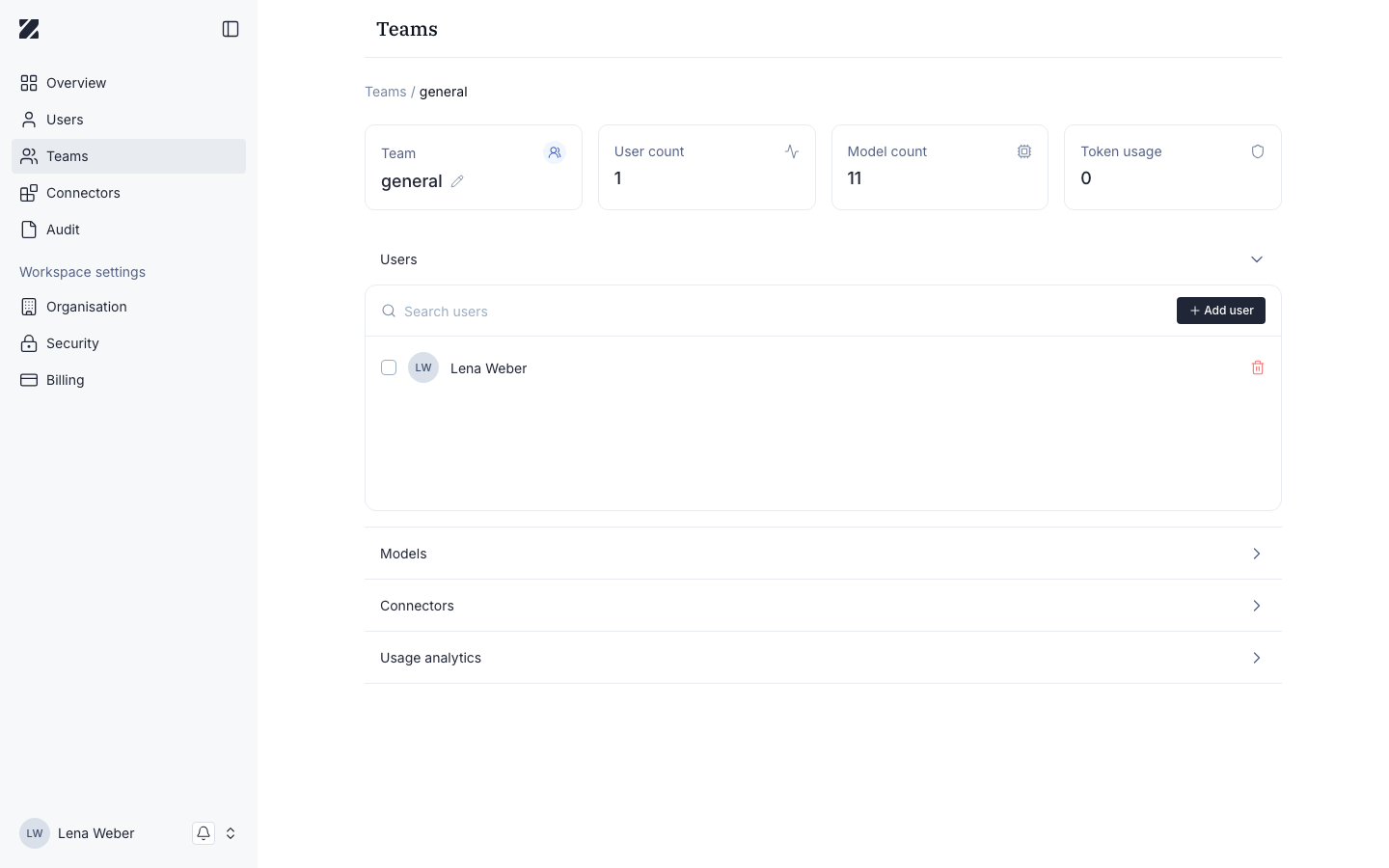Collapse the sidebar with the panel icon

(x=231, y=29)
